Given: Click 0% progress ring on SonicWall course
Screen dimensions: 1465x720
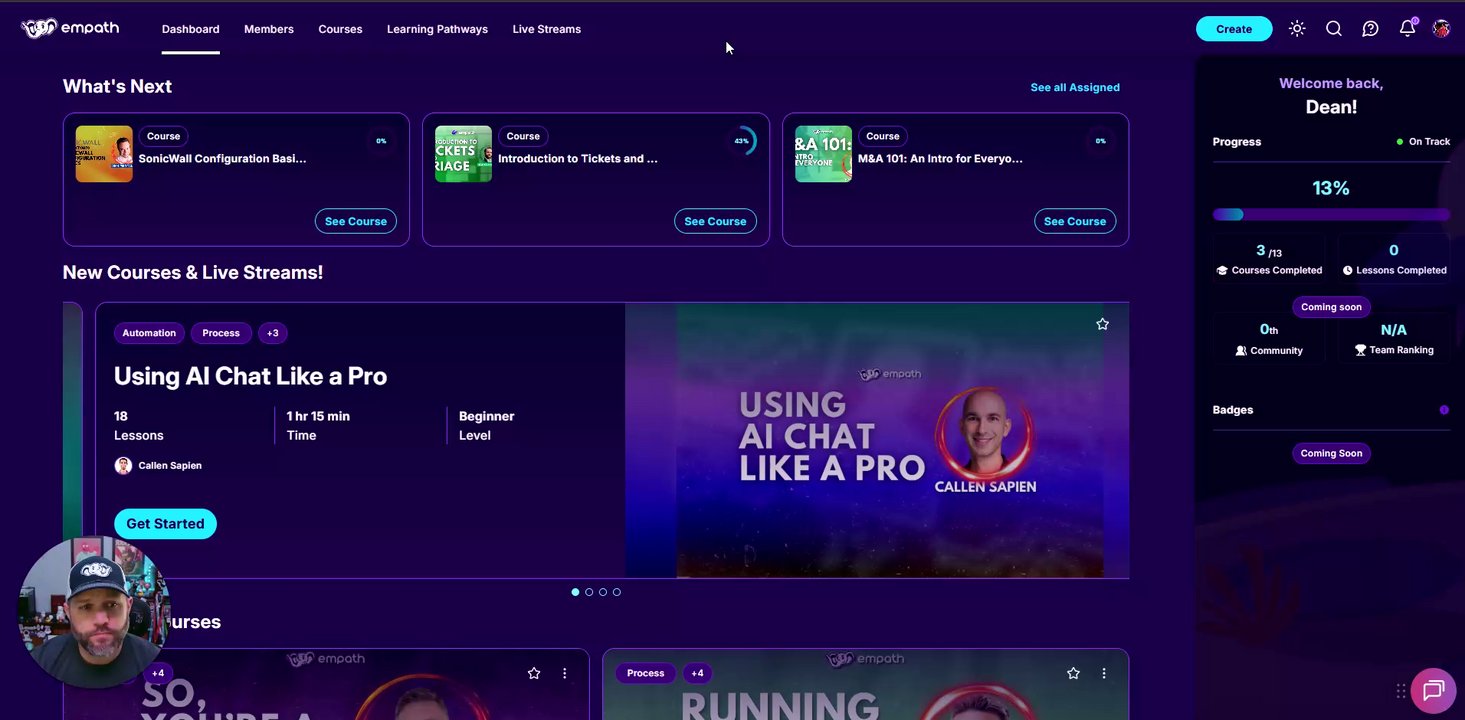Looking at the screenshot, I should tap(381, 141).
